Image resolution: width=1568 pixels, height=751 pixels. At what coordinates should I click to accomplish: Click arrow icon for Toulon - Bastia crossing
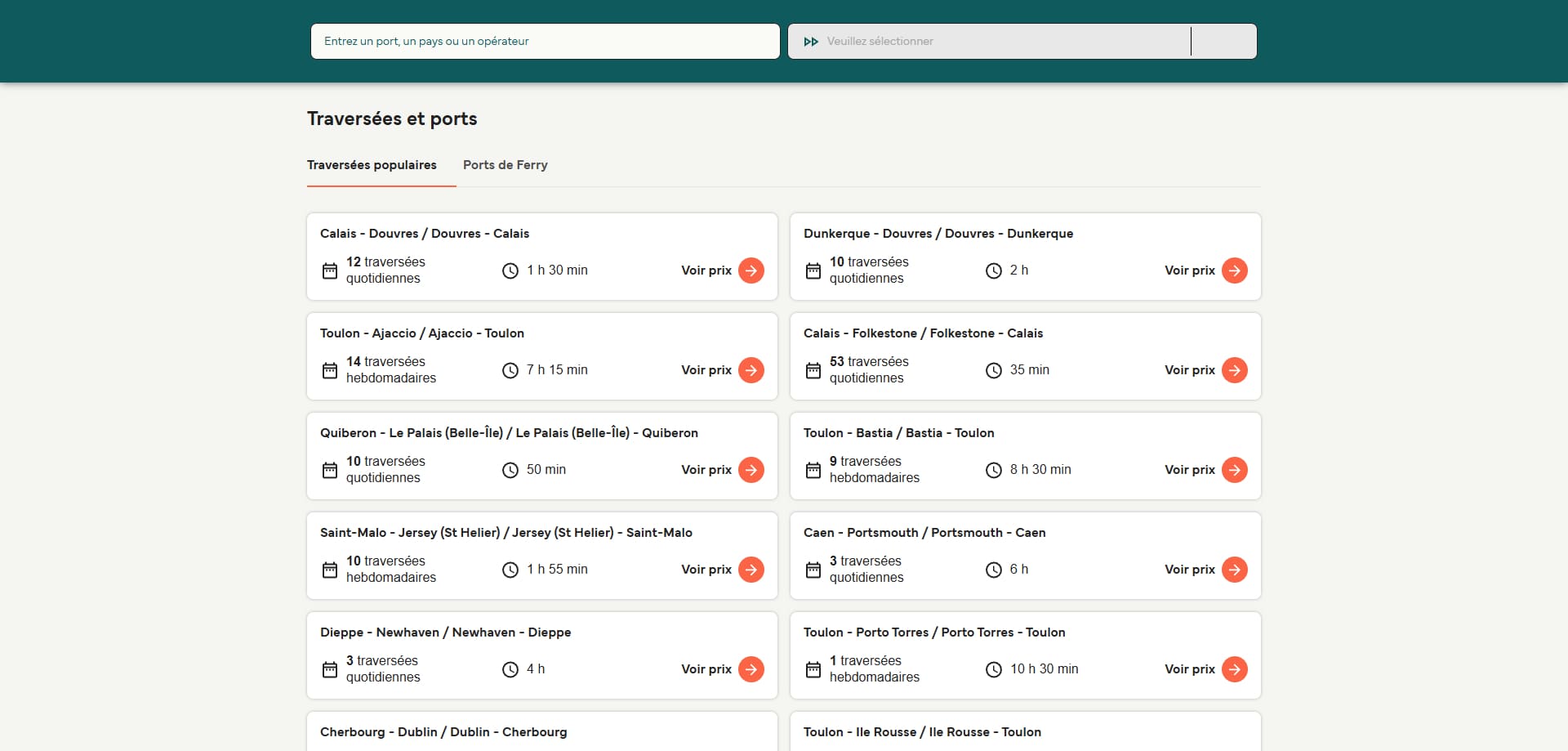coord(1235,470)
